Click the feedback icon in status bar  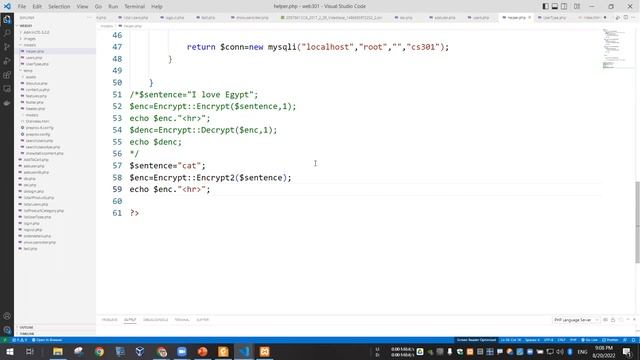pos(625,340)
